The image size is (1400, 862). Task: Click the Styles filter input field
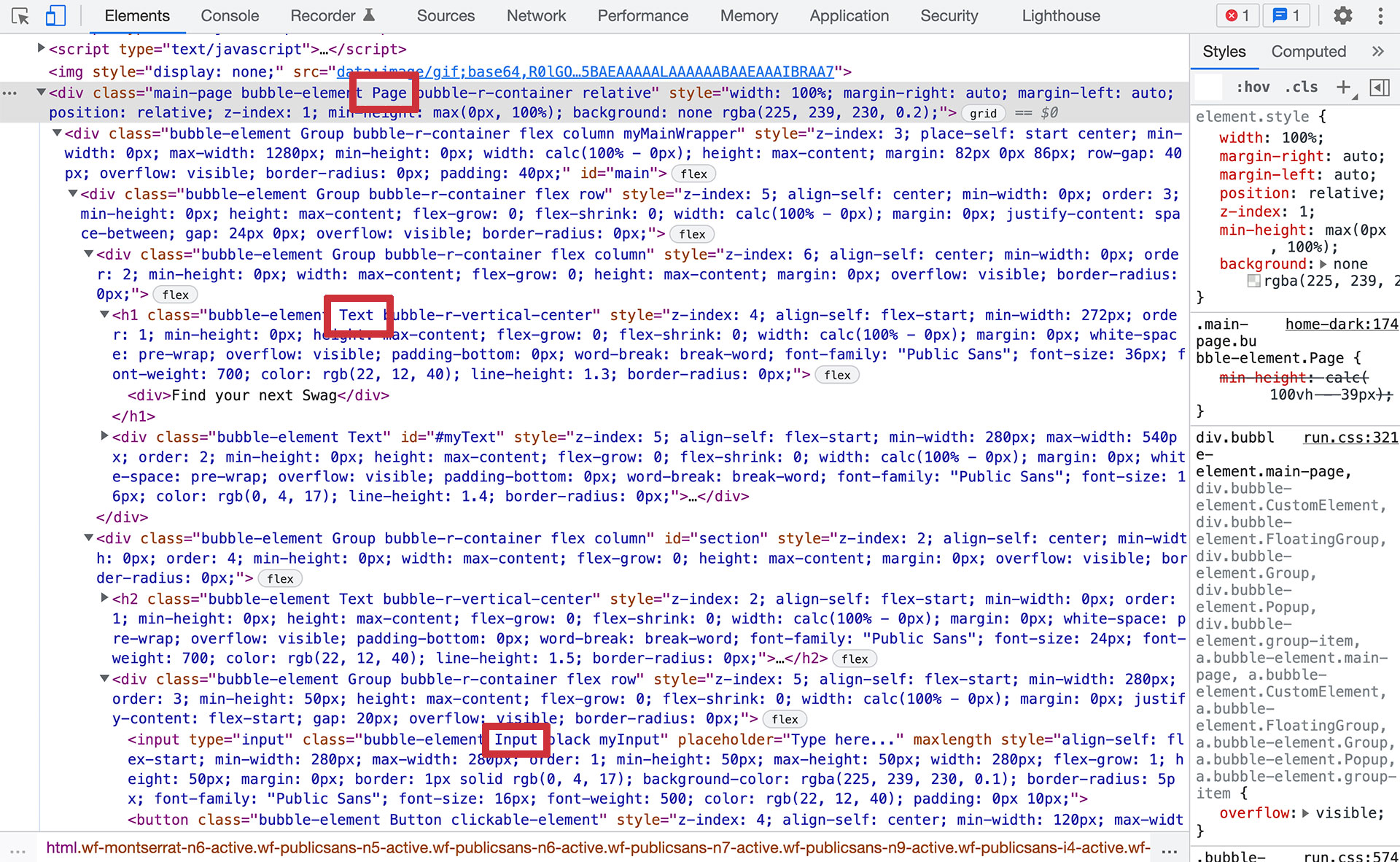(x=1208, y=88)
